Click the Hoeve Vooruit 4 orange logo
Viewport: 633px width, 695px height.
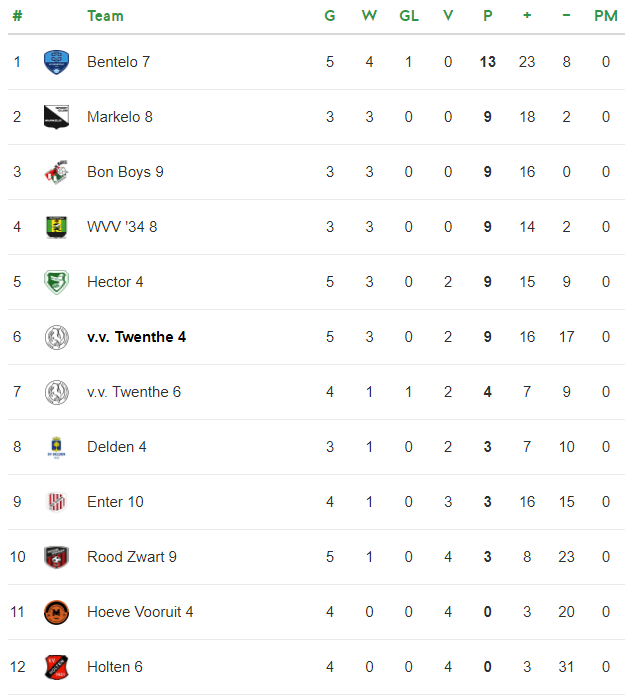[56, 612]
